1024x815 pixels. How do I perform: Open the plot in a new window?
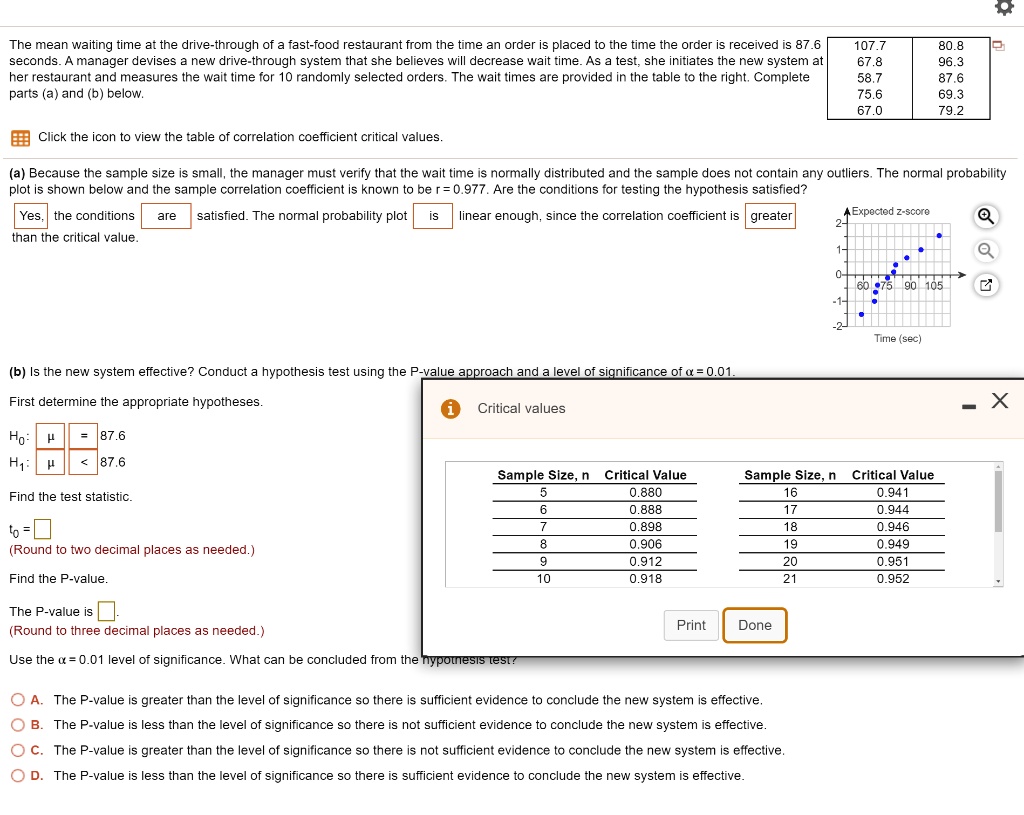point(985,285)
